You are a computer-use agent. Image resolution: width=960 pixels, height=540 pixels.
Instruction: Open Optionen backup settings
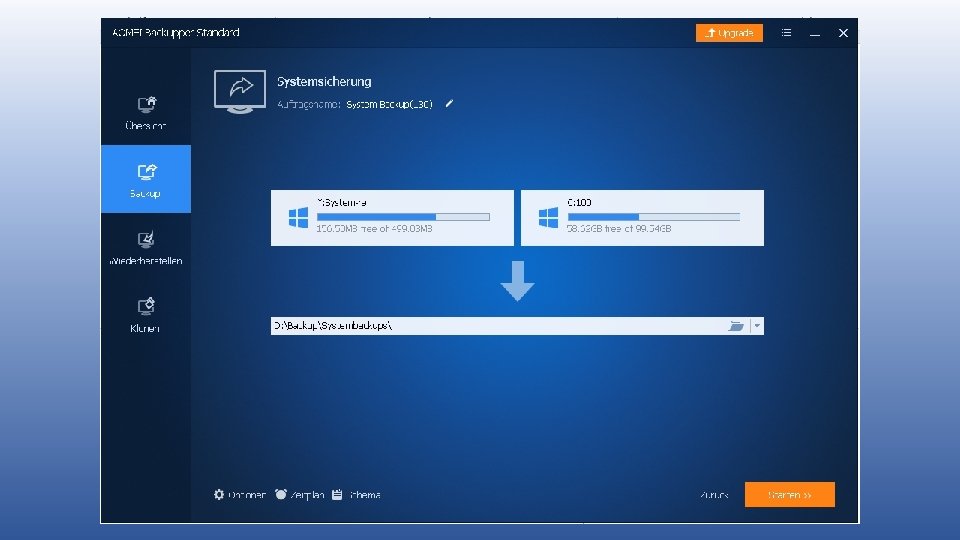(239, 495)
